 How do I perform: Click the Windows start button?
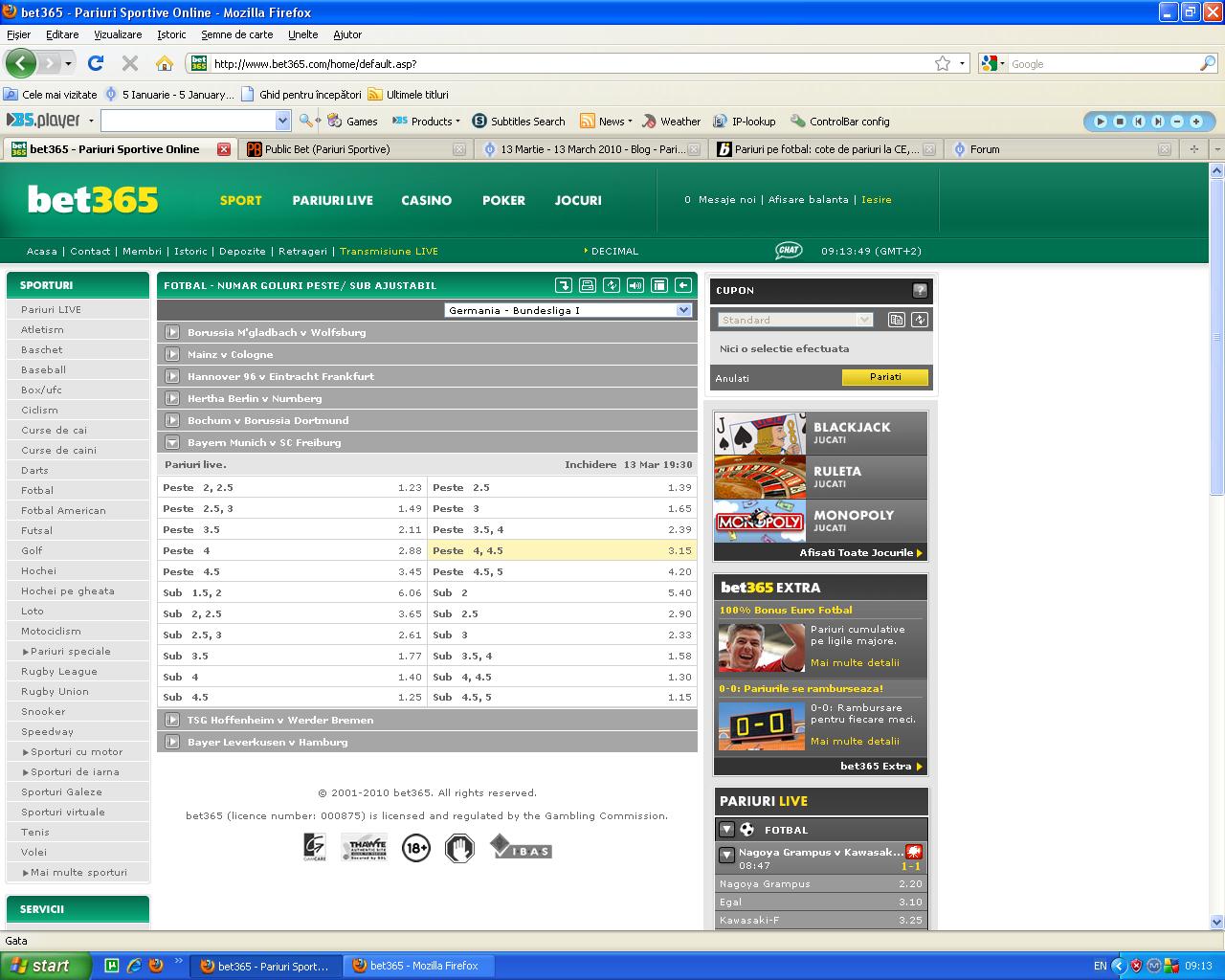tap(46, 966)
